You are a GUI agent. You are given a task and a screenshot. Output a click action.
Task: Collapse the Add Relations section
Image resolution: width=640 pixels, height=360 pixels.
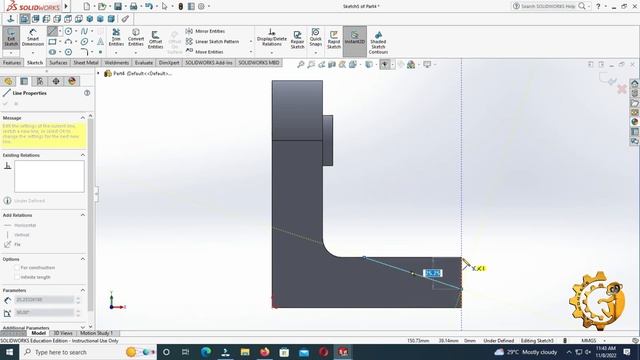pos(83,215)
